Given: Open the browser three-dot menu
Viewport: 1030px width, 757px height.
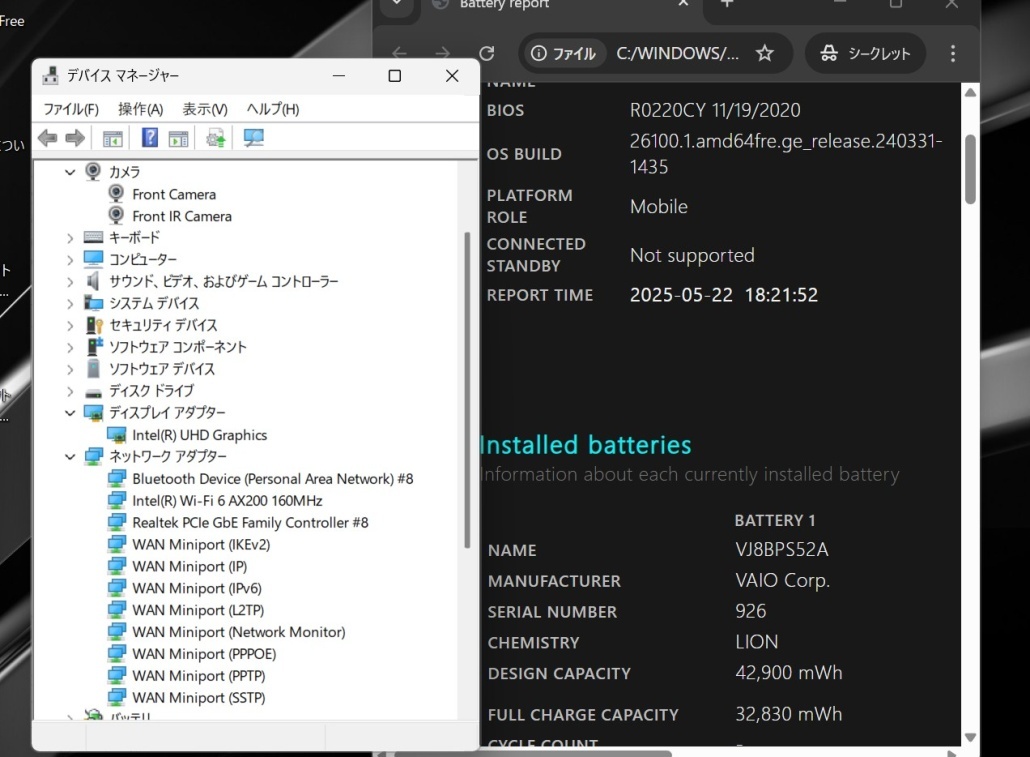Looking at the screenshot, I should (x=952, y=53).
